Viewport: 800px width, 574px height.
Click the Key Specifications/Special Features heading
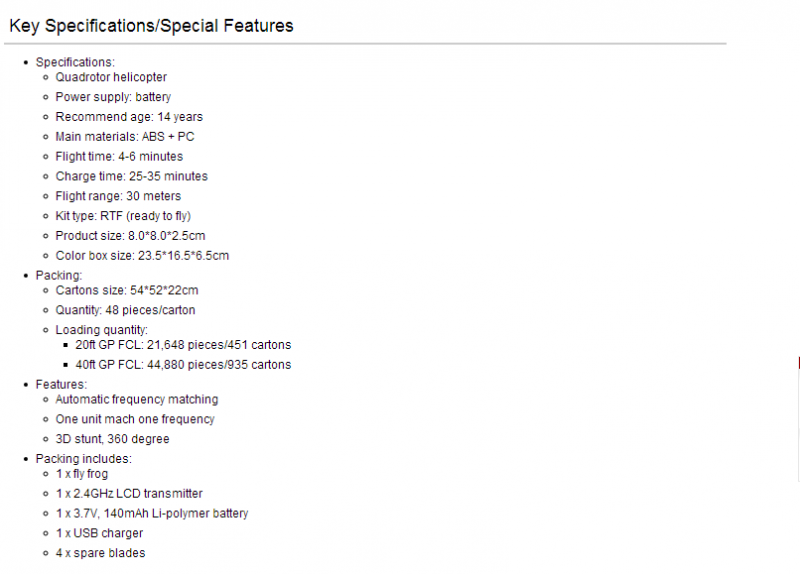pyautogui.click(x=152, y=26)
